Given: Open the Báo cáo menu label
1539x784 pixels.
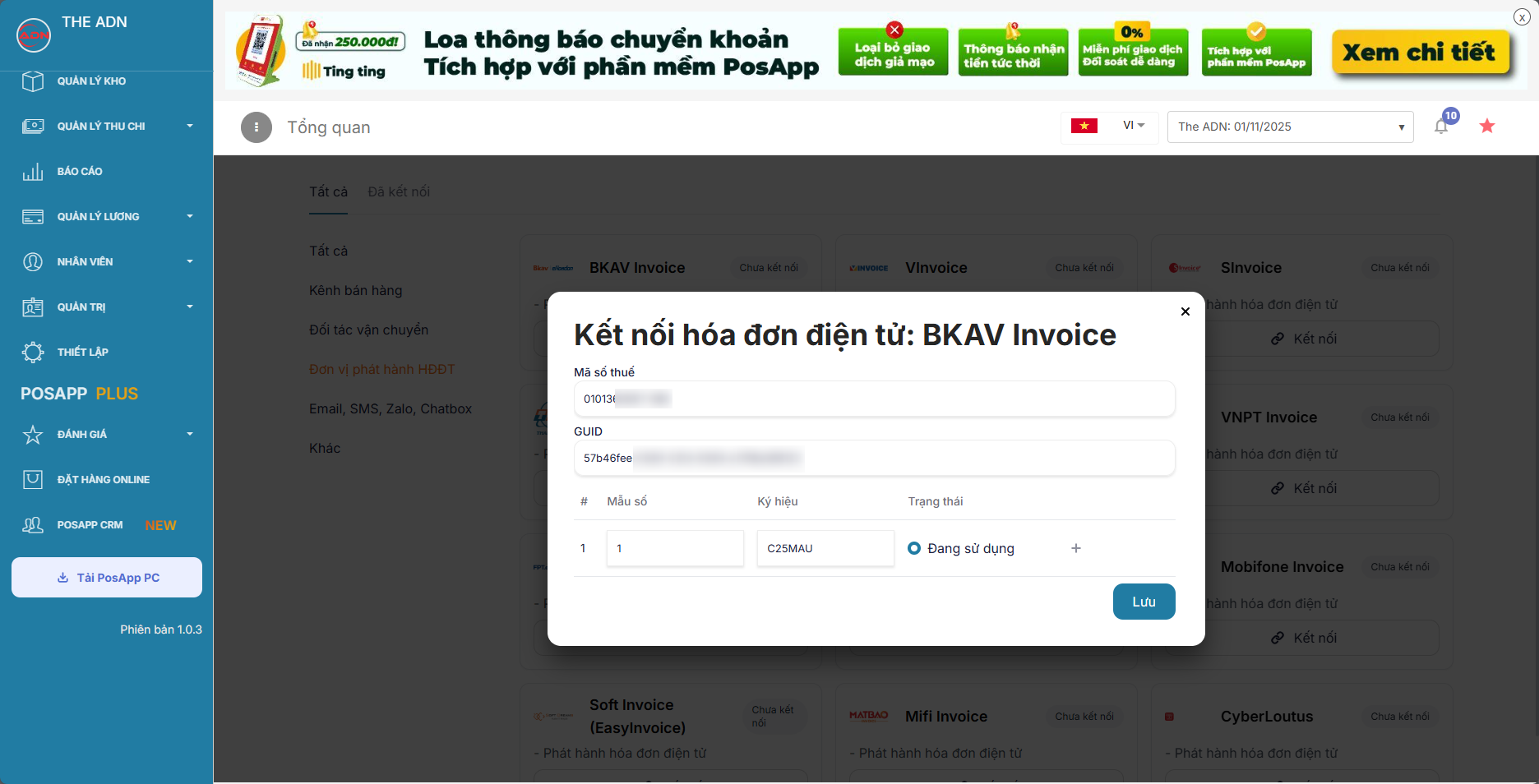Looking at the screenshot, I should click(x=80, y=172).
